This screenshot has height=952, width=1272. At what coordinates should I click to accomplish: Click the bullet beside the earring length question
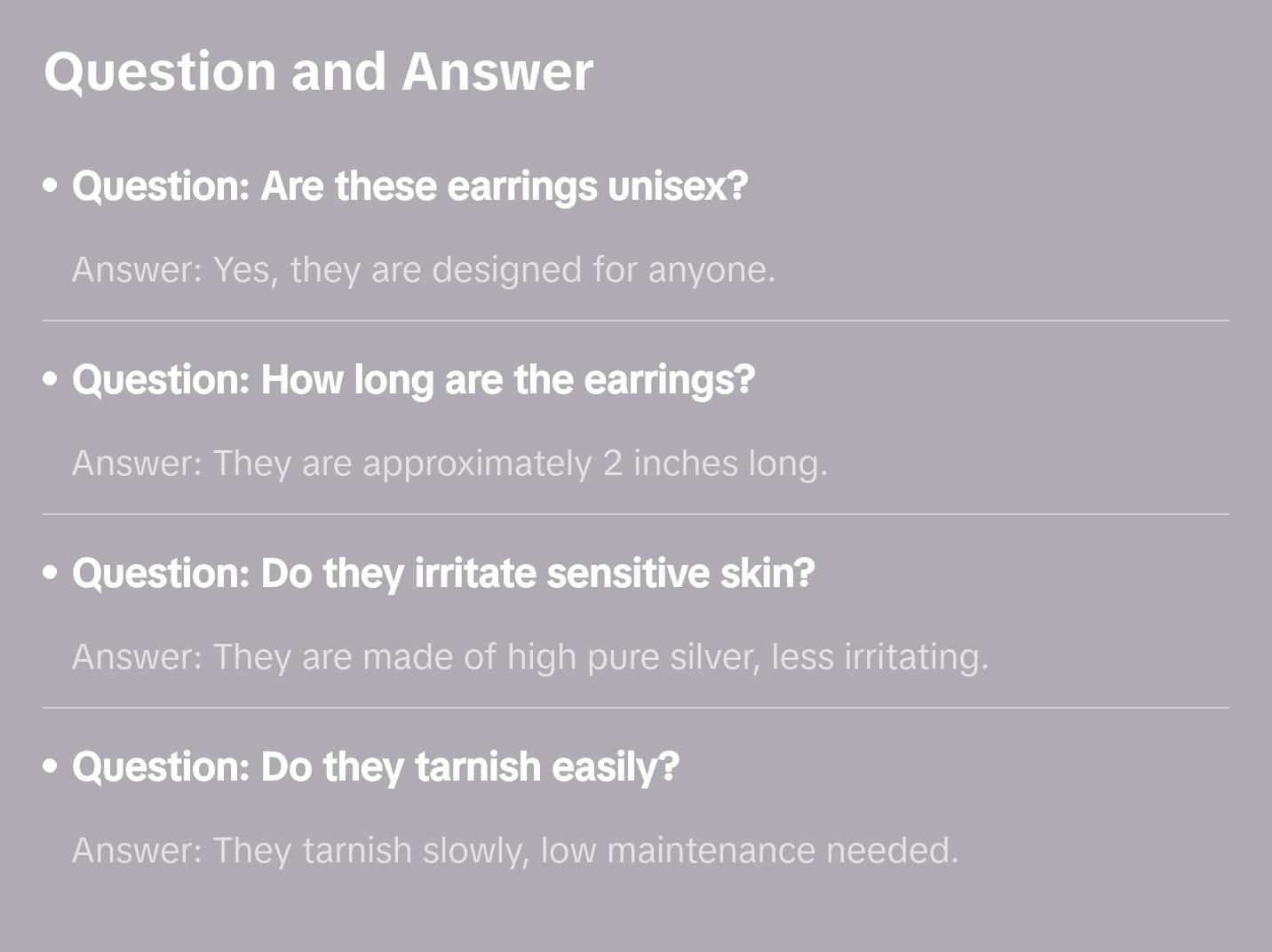coord(51,379)
